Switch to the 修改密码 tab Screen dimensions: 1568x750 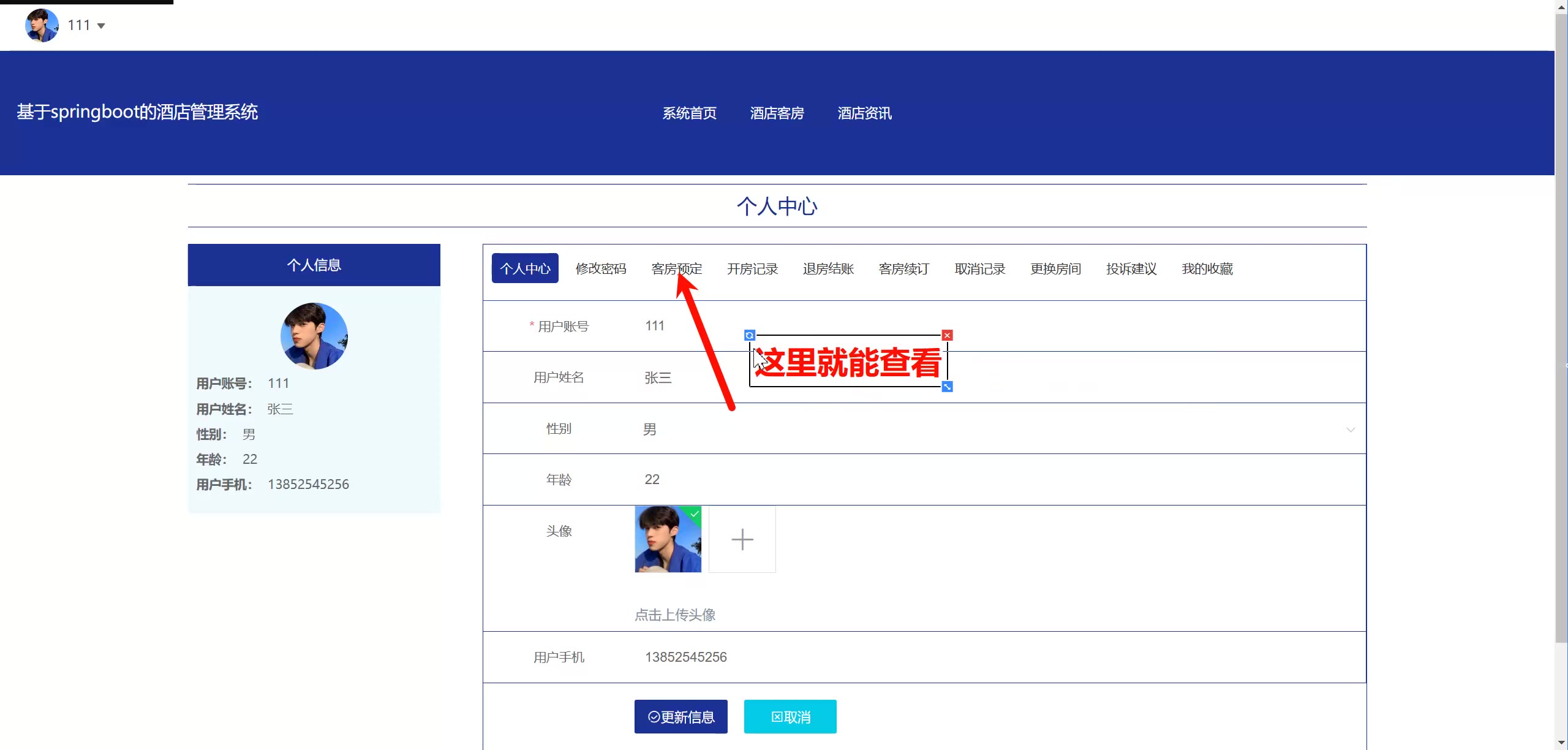click(x=600, y=268)
